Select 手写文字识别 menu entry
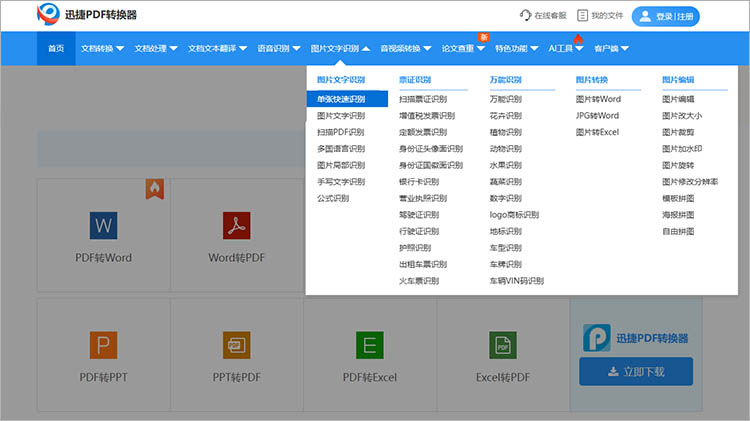The image size is (750, 421). pos(341,182)
